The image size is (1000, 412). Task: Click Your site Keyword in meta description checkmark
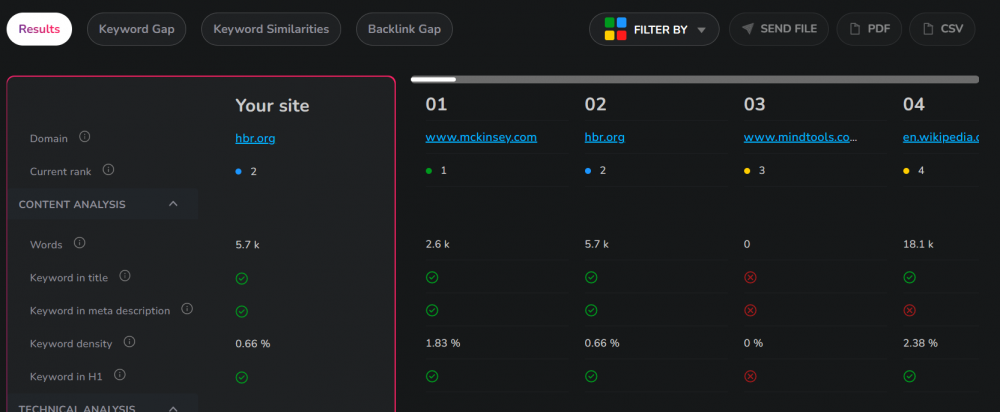click(242, 311)
